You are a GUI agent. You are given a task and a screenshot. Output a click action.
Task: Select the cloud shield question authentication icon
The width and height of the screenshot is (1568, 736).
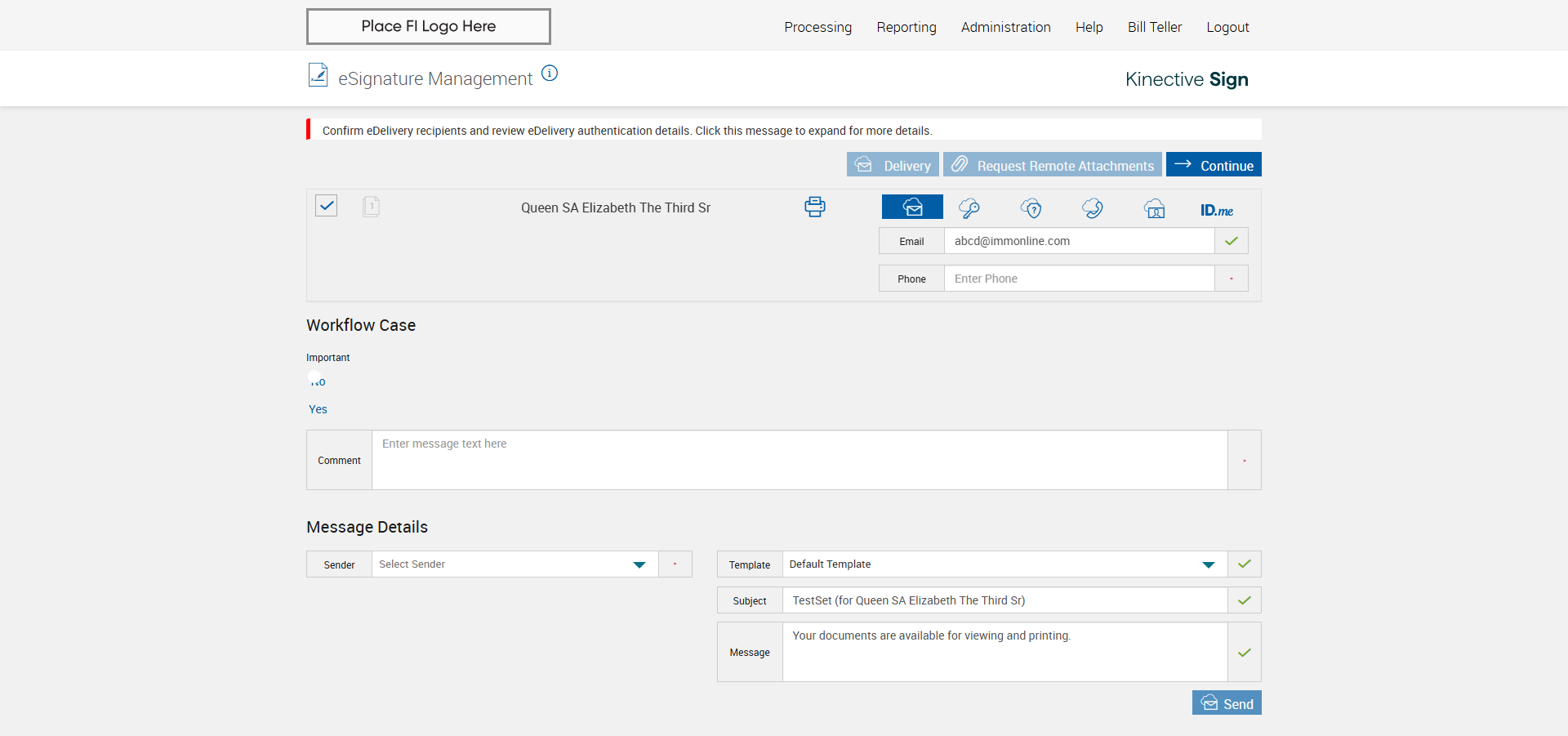coord(1031,208)
